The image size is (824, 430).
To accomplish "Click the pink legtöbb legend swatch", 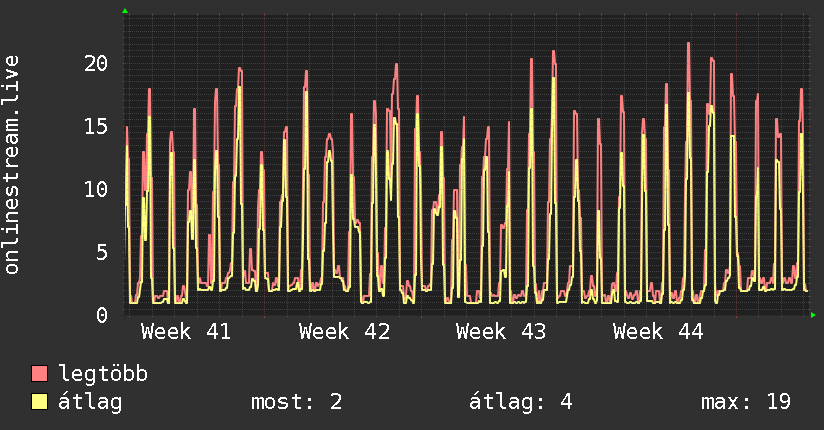I will tap(39, 373).
